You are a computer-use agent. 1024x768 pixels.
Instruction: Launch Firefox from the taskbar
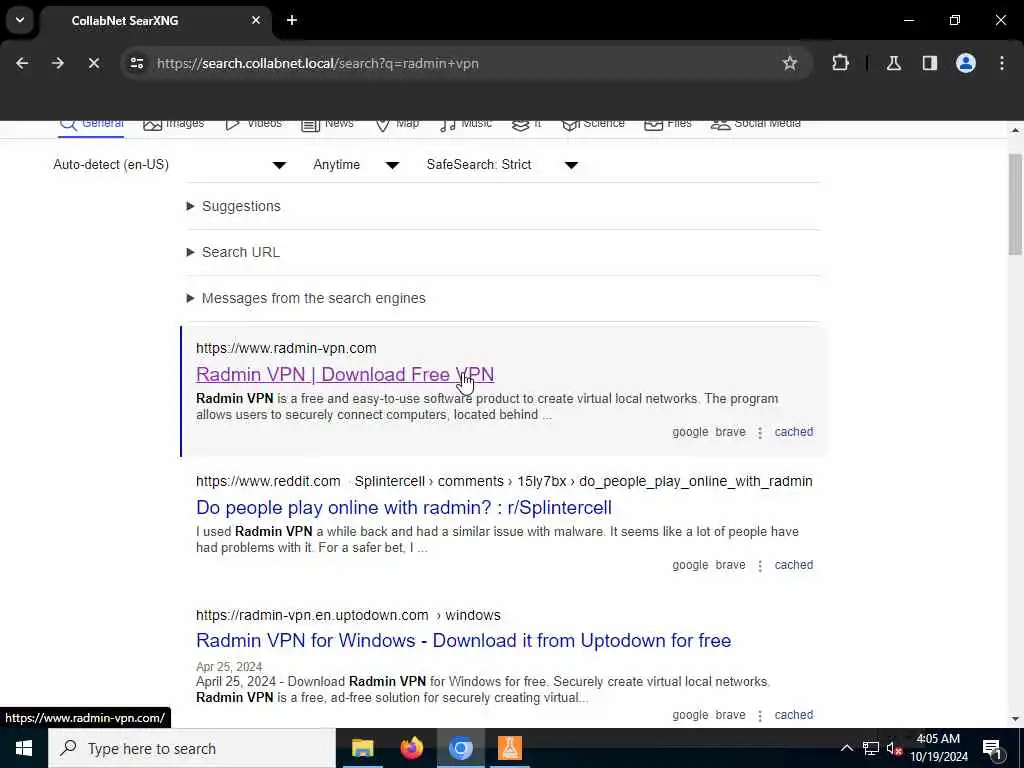(x=411, y=748)
